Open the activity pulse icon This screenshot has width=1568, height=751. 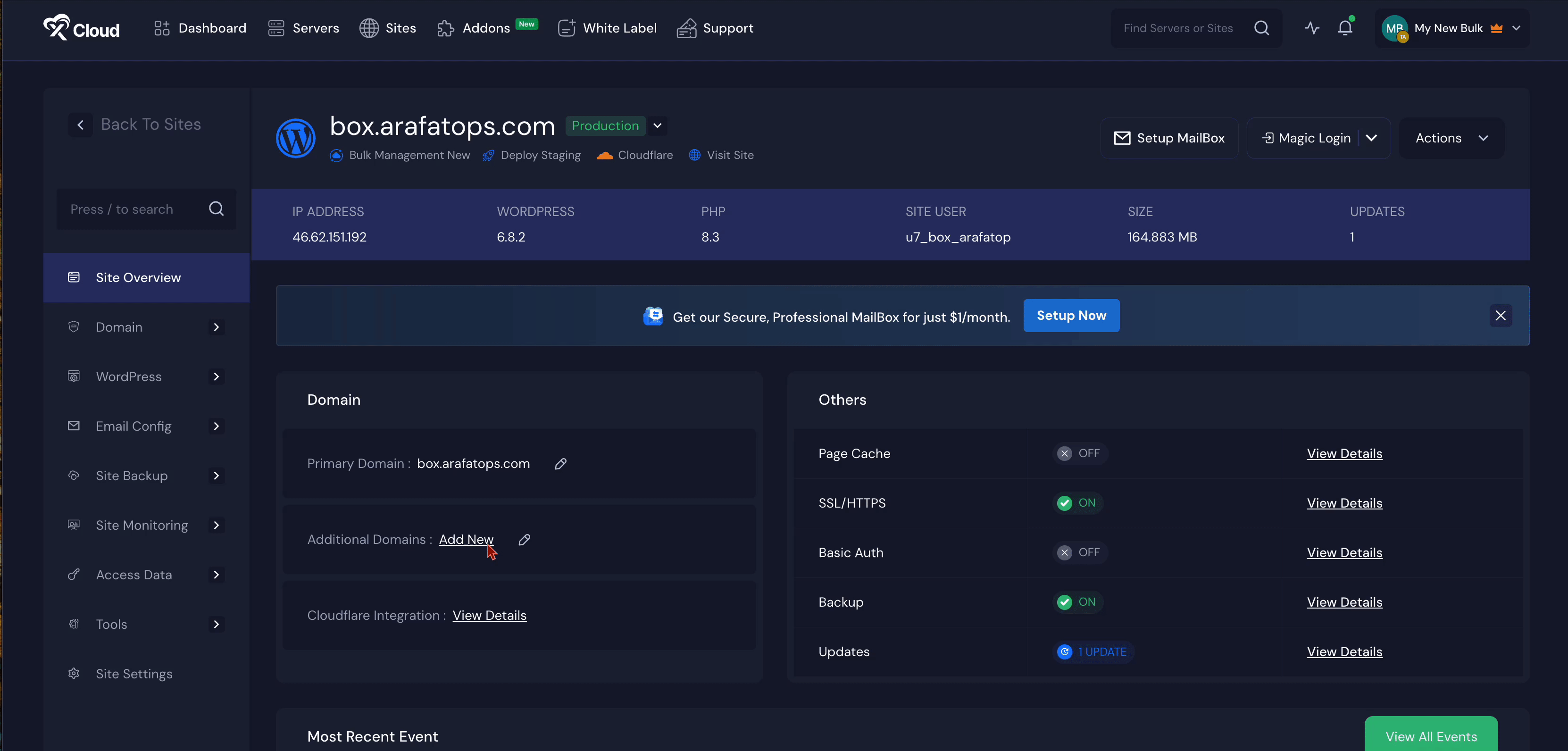1312,28
